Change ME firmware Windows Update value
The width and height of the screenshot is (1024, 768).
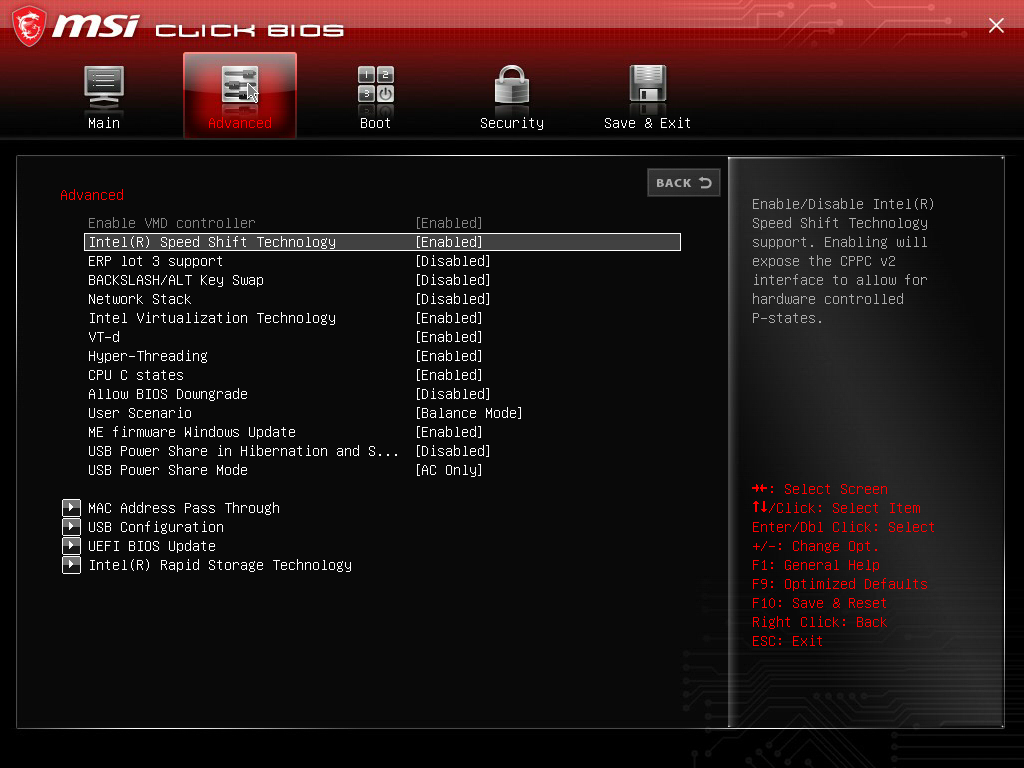[x=449, y=432]
